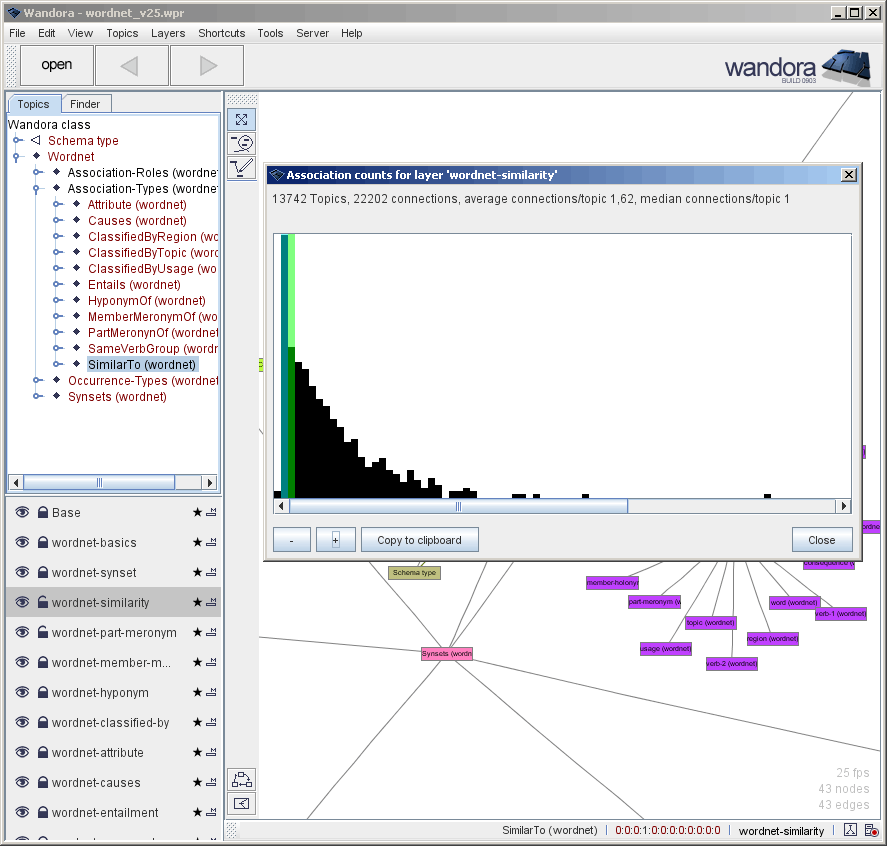The image size is (887, 846).
Task: Toggle visibility eye of wordnet-hyponym layer
Action: point(22,692)
